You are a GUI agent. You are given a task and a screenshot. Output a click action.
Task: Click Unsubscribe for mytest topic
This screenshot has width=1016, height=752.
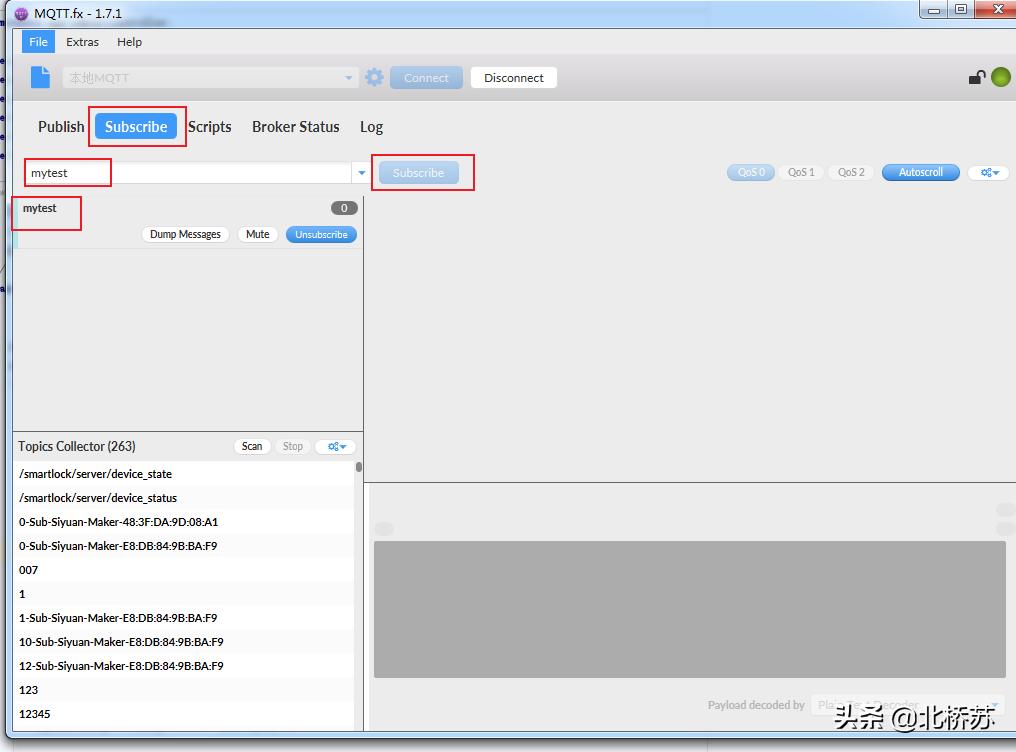[321, 234]
